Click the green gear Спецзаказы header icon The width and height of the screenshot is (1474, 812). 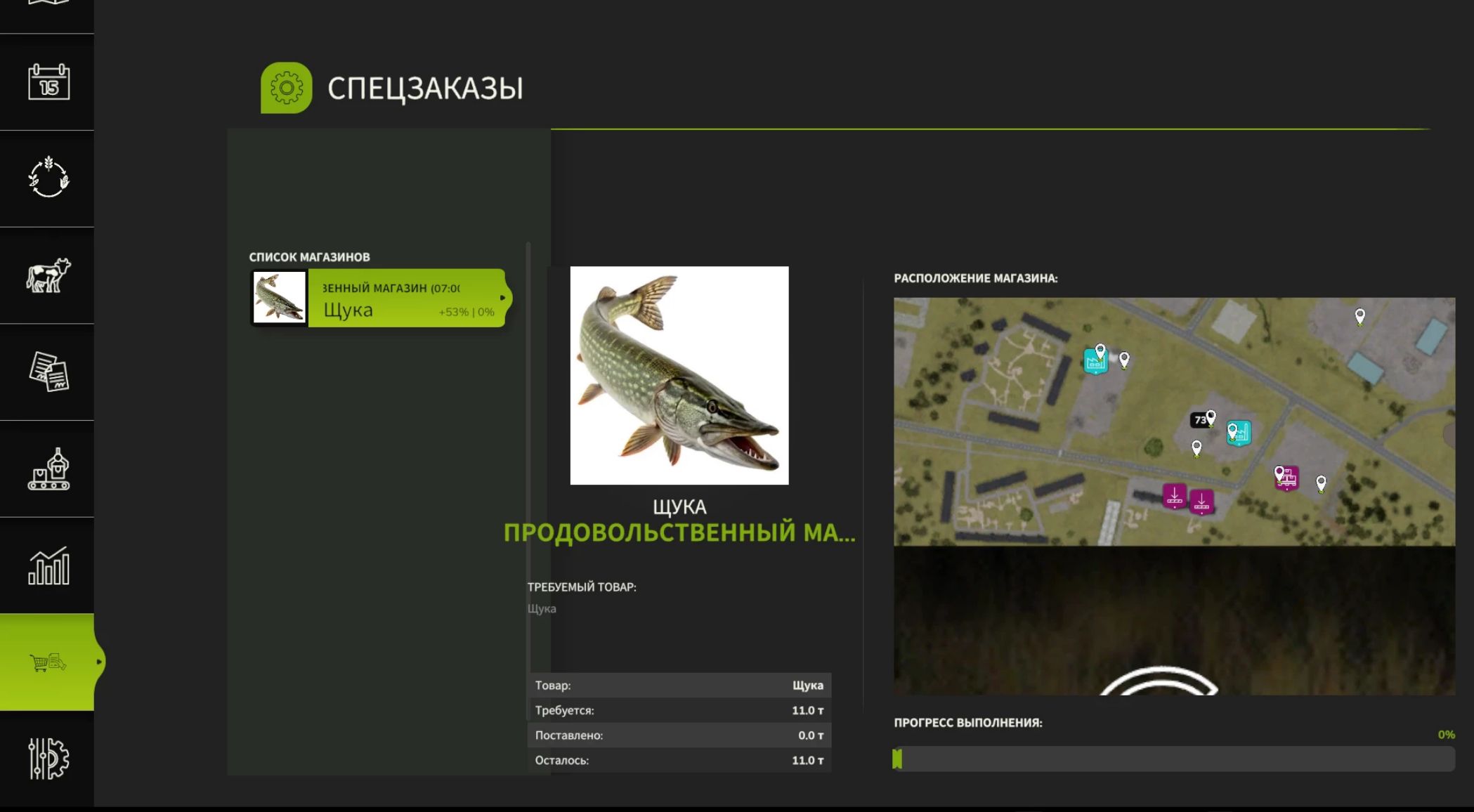pos(286,88)
